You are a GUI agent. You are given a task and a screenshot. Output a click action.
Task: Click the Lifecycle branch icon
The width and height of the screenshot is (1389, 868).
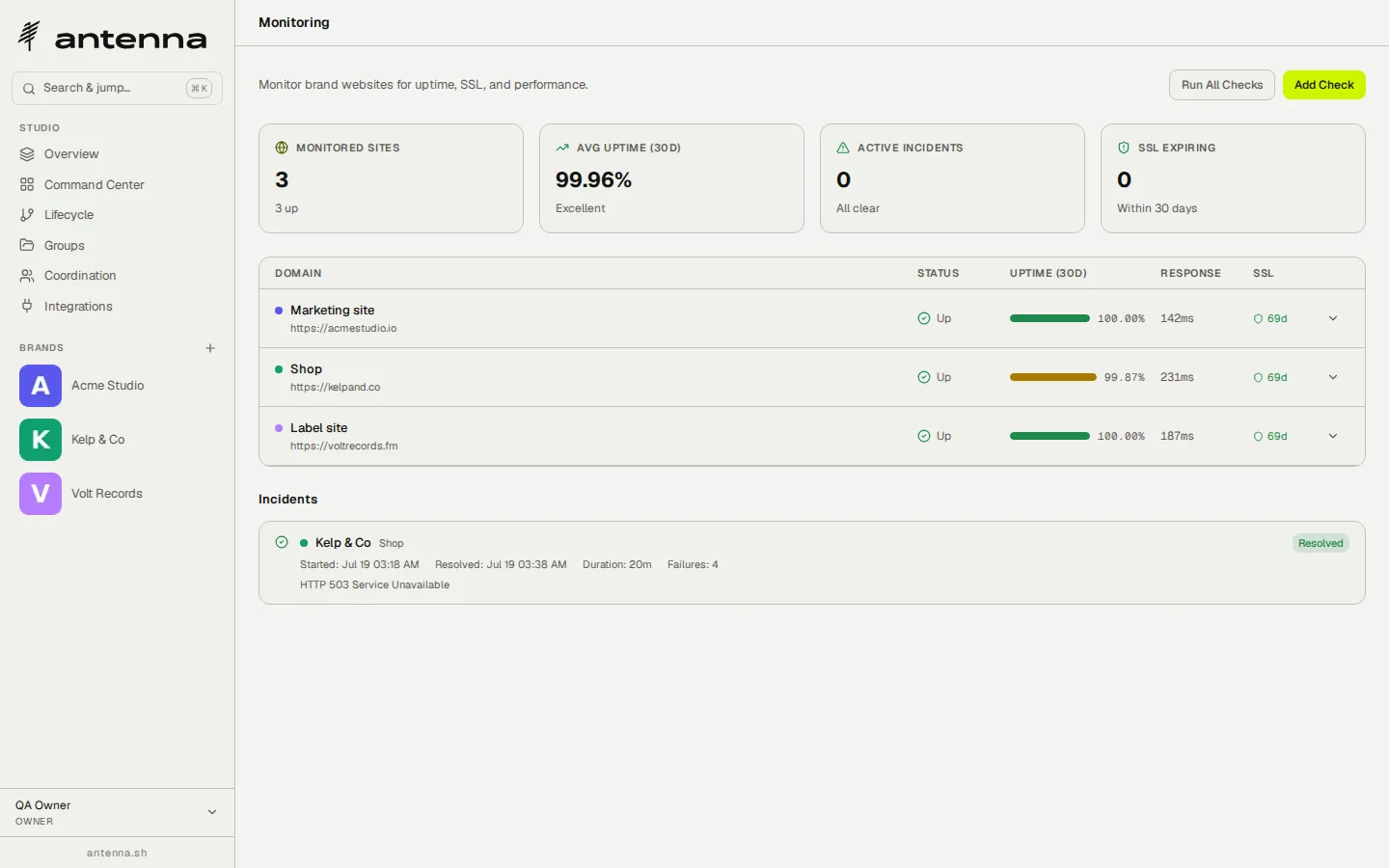27,215
